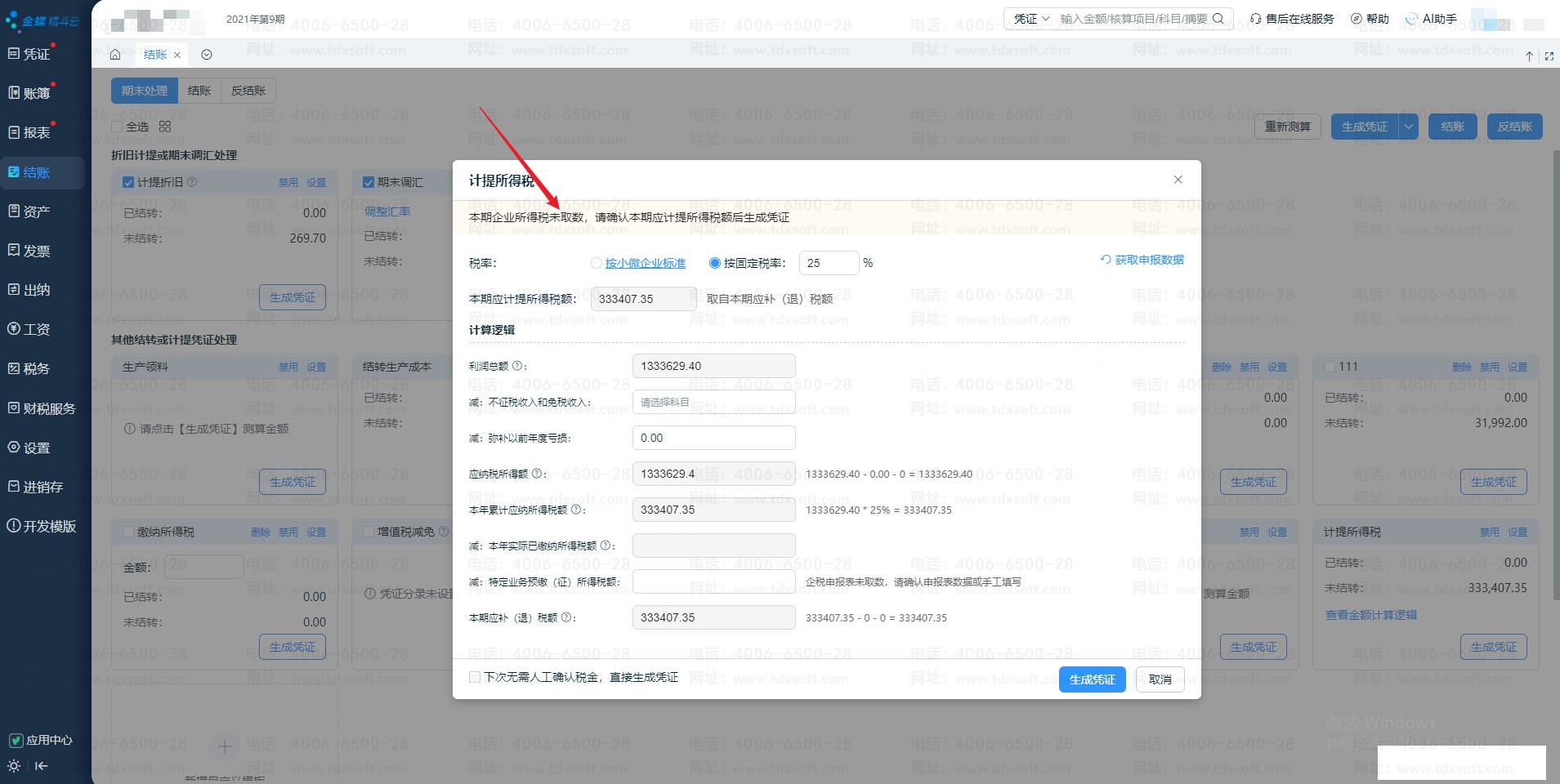Click 设置 on the 计提所得税 card
The width and height of the screenshot is (1560, 784).
(1518, 532)
